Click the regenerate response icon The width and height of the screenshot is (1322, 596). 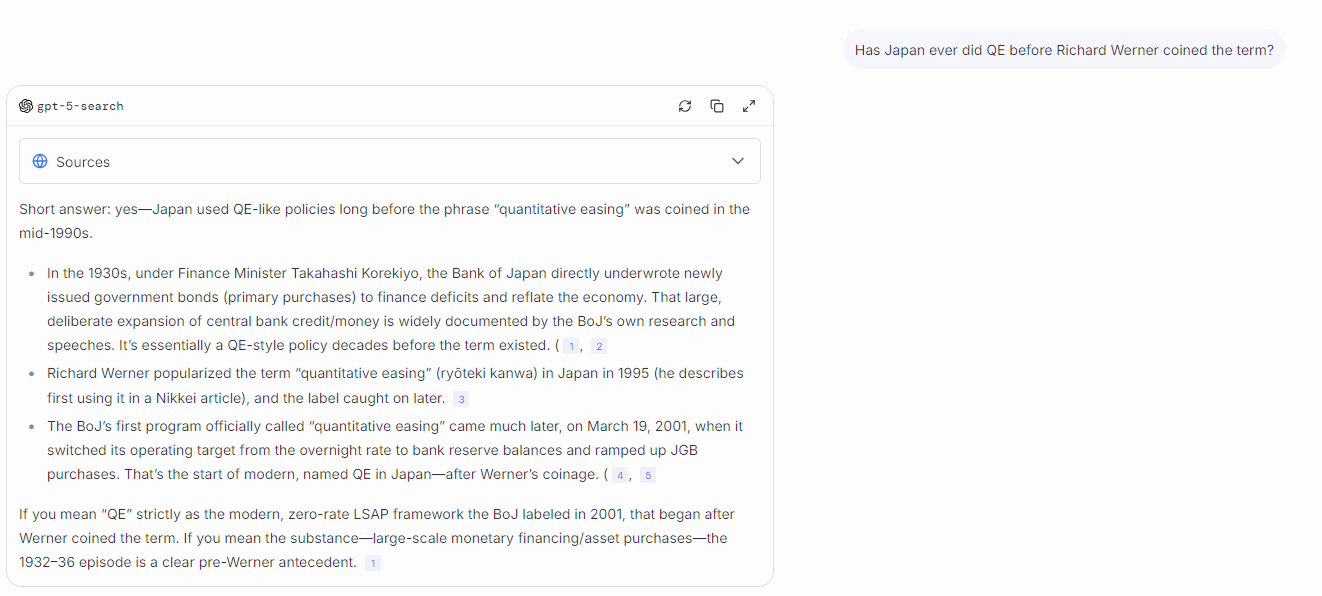685,106
